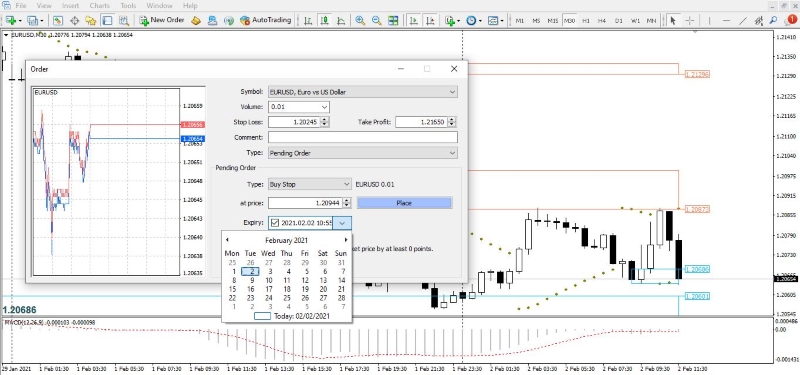This screenshot has height=375, width=800.
Task: Toggle Chart Shift icon
Action: [430, 20]
